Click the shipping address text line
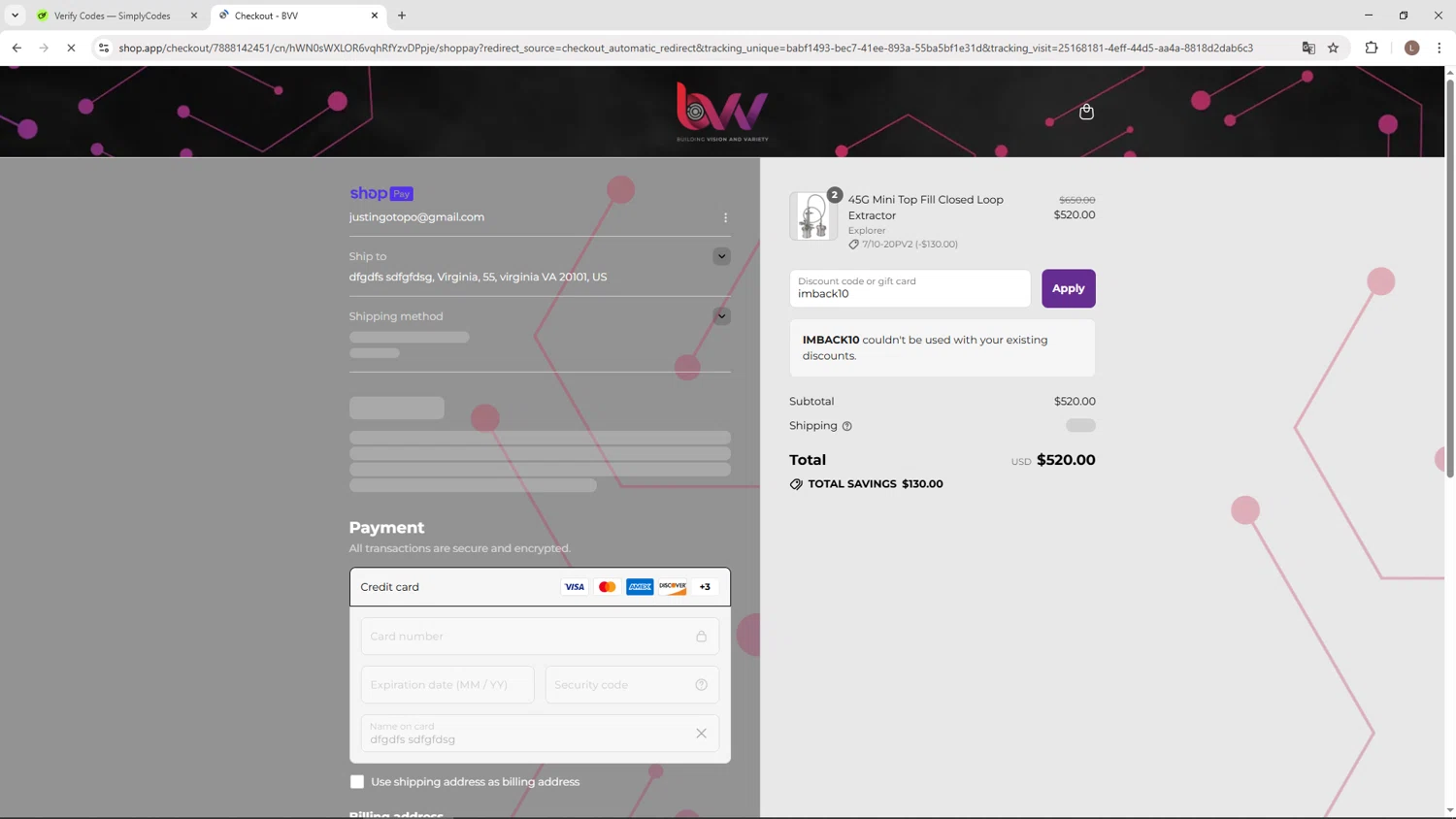 point(478,278)
